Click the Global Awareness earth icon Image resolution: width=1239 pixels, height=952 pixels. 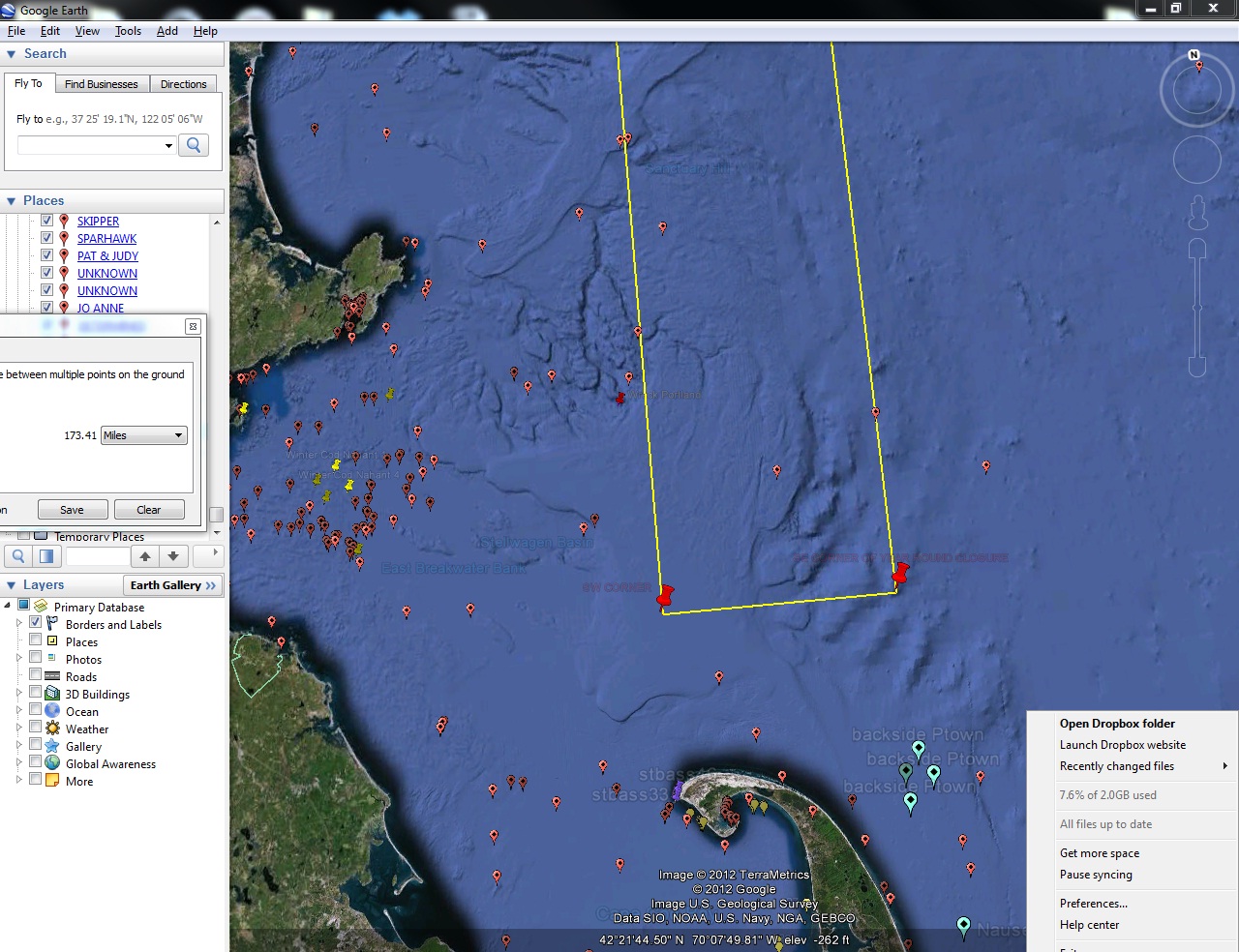52,763
